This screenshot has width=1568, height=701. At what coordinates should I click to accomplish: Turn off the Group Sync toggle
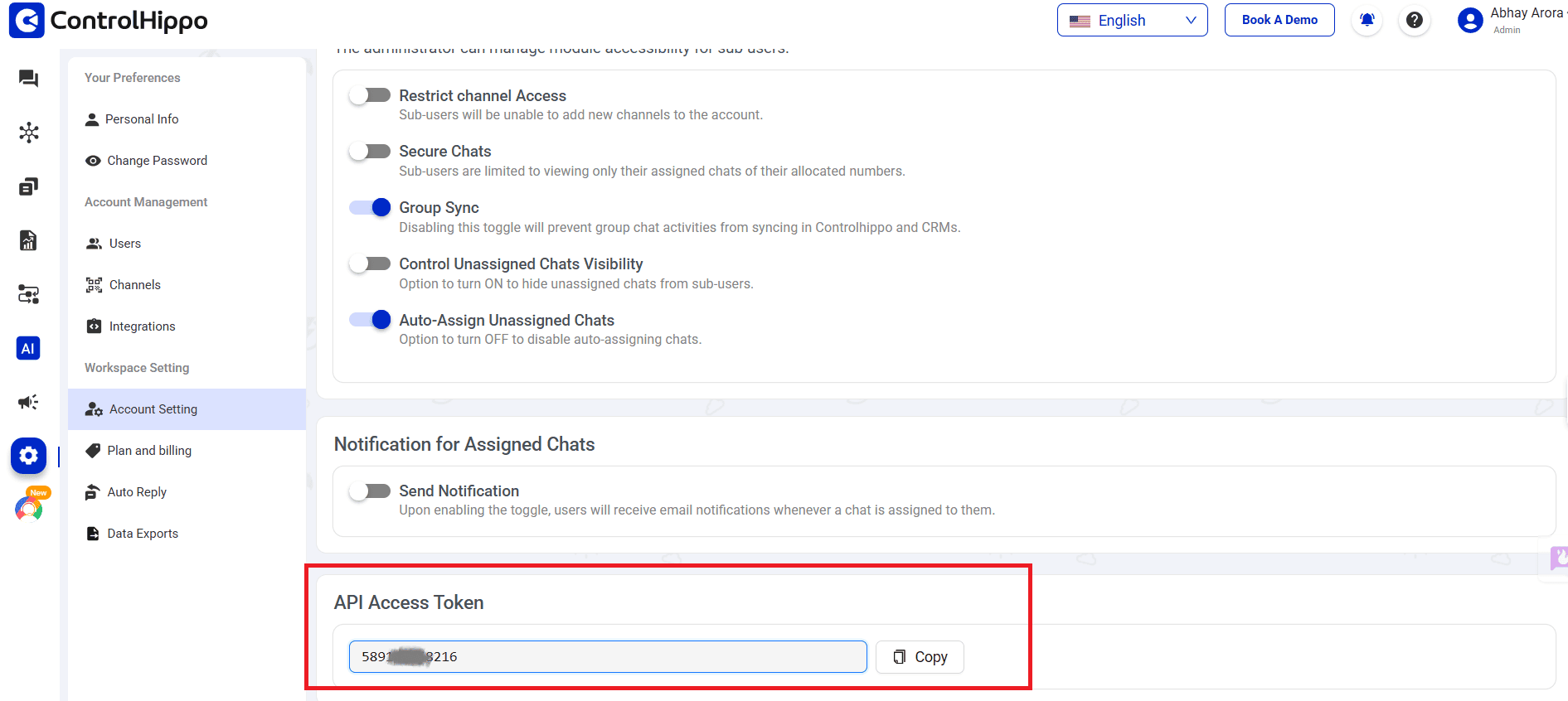tap(370, 207)
